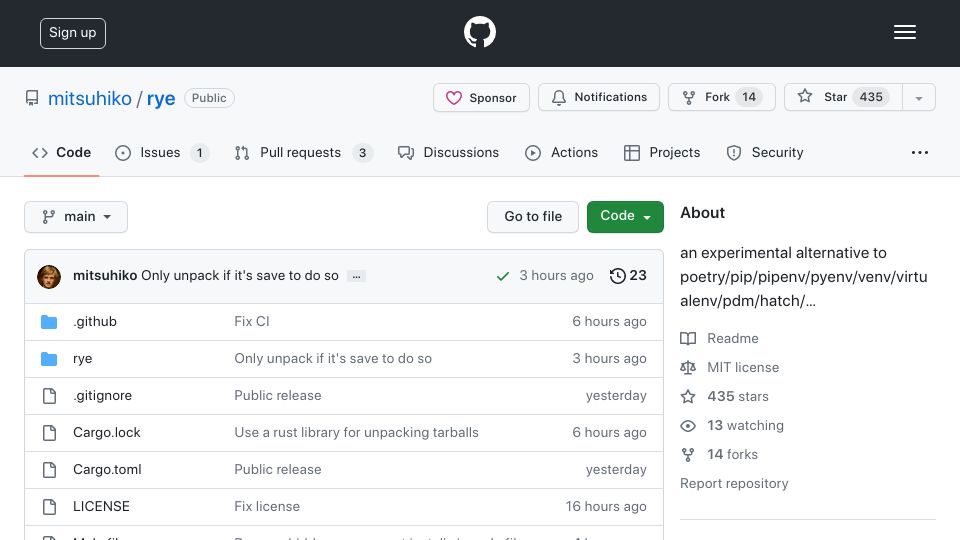Click the scales icon beside MIT license
The image size is (960, 540).
click(x=688, y=367)
